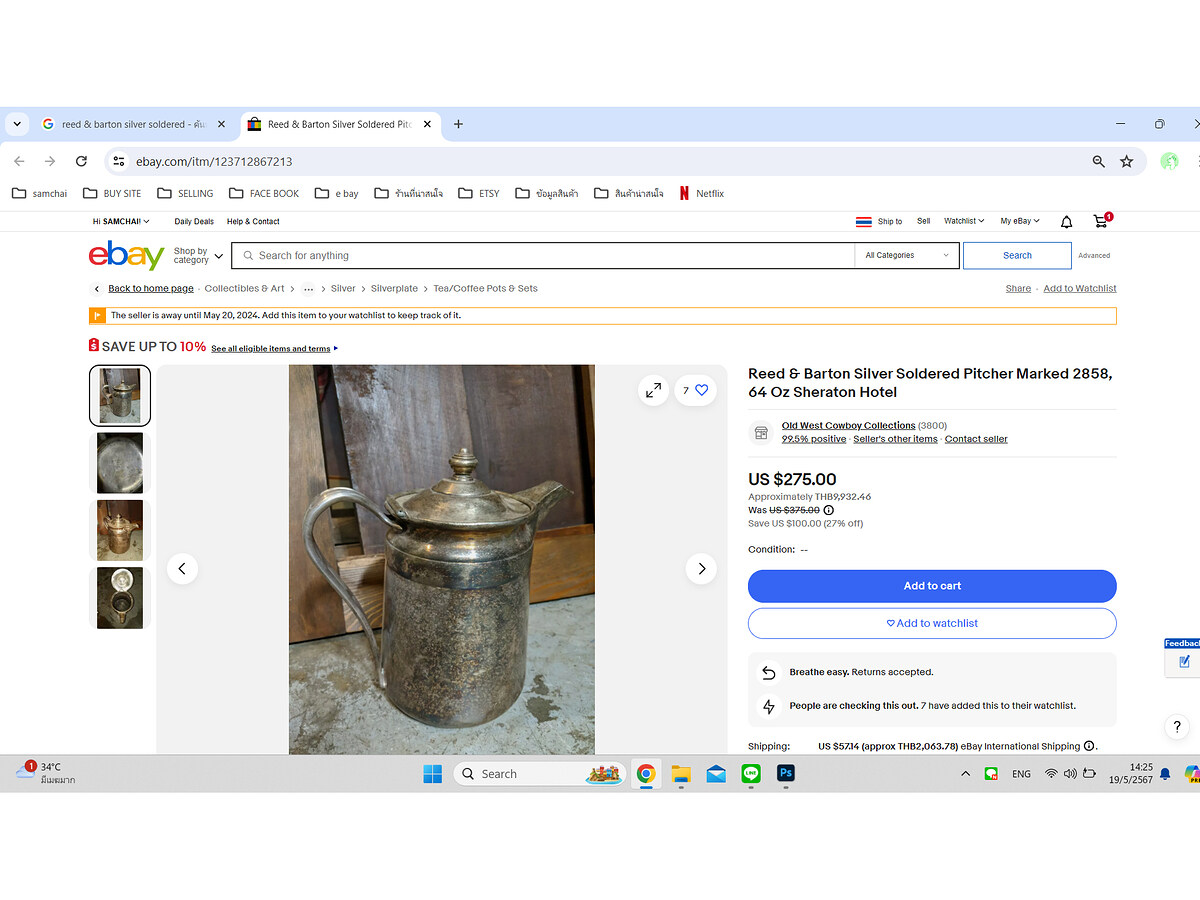Click the browser back arrow

pyautogui.click(x=19, y=161)
